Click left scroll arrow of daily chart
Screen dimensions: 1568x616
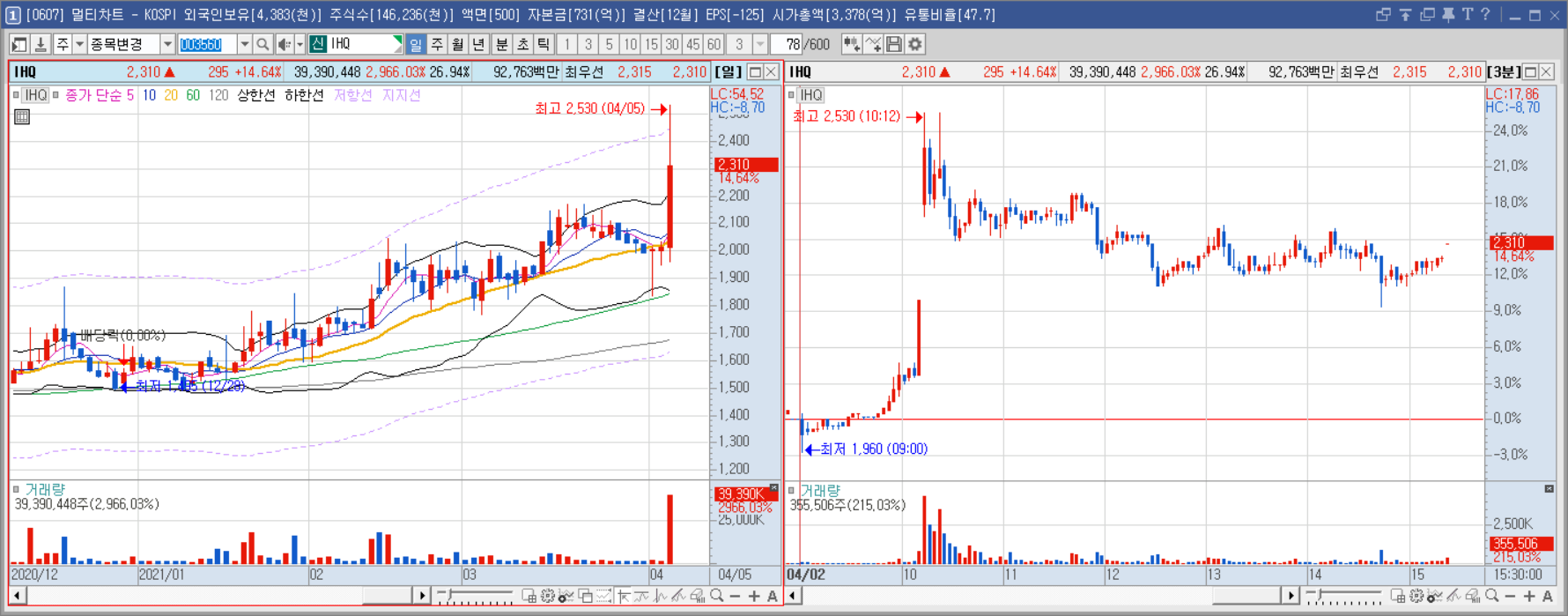tap(17, 597)
